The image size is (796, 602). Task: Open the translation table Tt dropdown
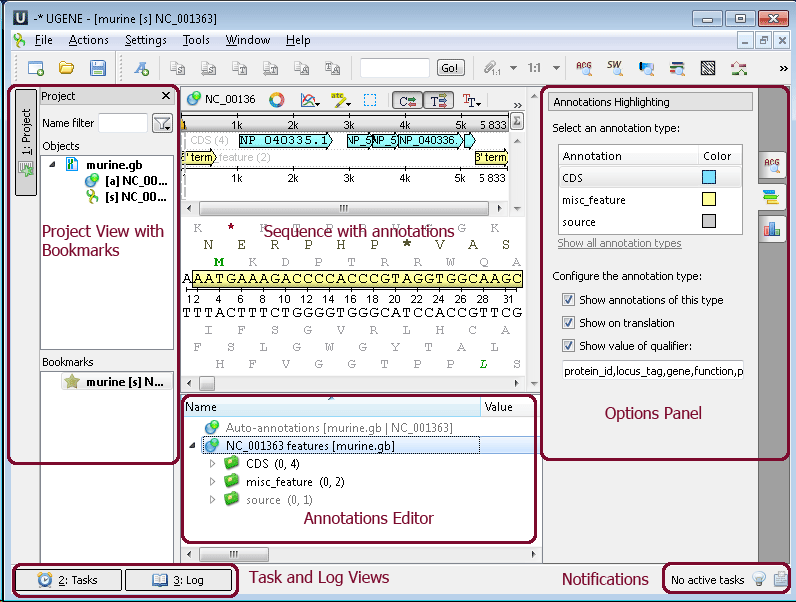[471, 101]
